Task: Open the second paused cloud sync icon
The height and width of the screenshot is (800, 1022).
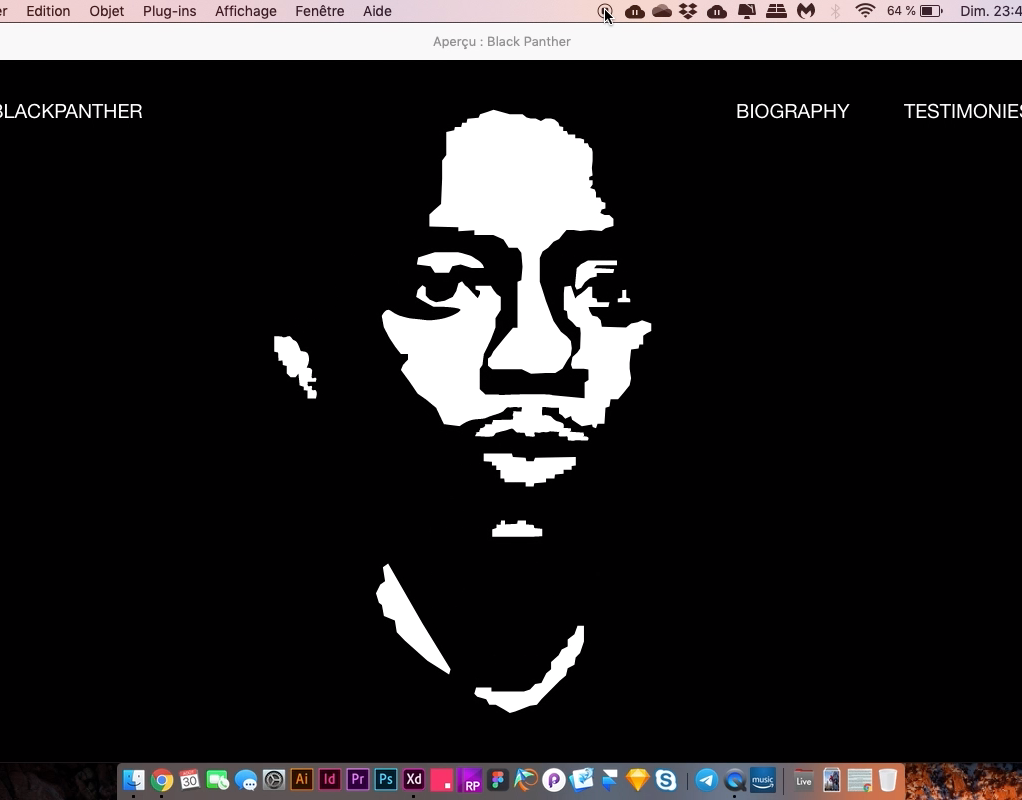Action: pyautogui.click(x=717, y=11)
